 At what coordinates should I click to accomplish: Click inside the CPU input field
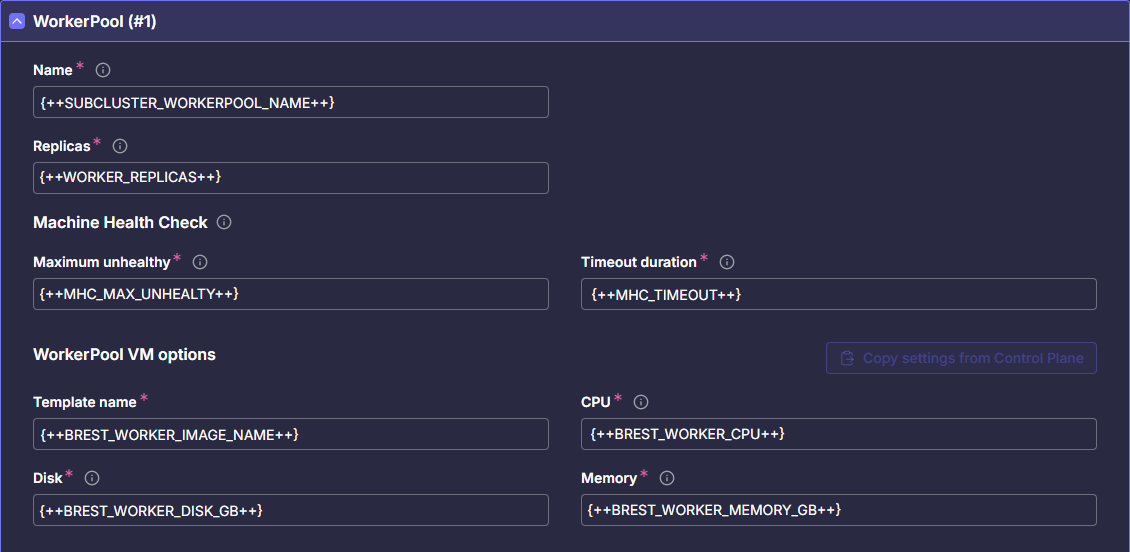[838, 434]
